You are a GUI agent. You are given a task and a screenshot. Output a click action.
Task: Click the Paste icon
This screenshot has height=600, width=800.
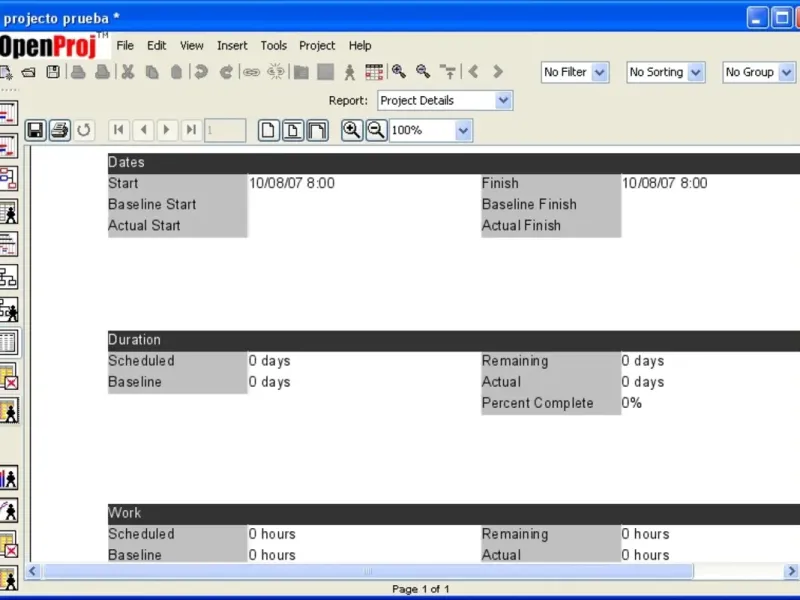click(x=177, y=72)
